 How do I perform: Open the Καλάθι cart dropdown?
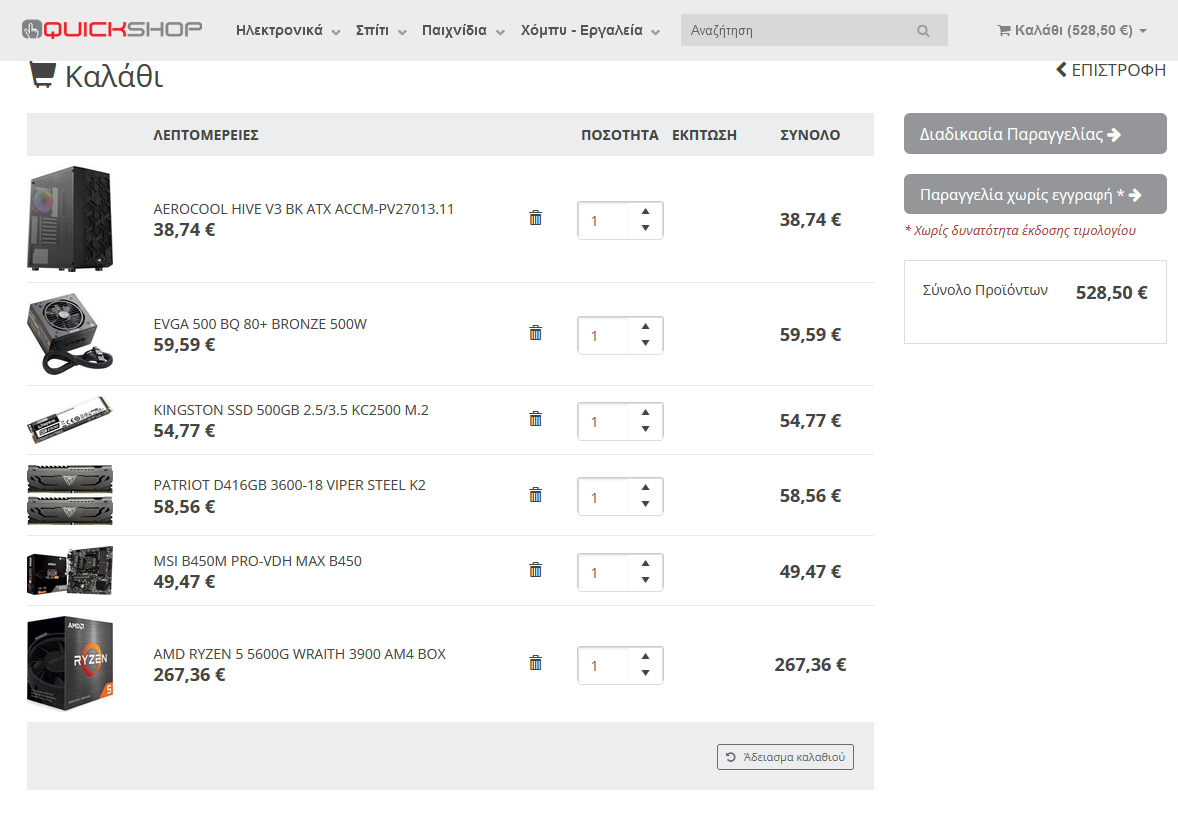pyautogui.click(x=1072, y=30)
